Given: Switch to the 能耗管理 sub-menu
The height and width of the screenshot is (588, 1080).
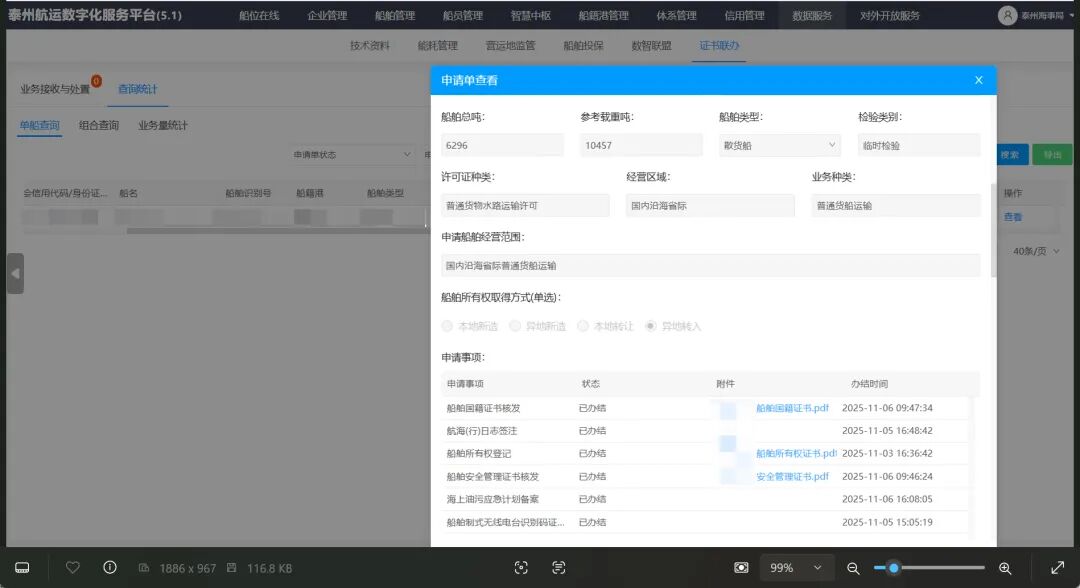Looking at the screenshot, I should click(x=437, y=45).
